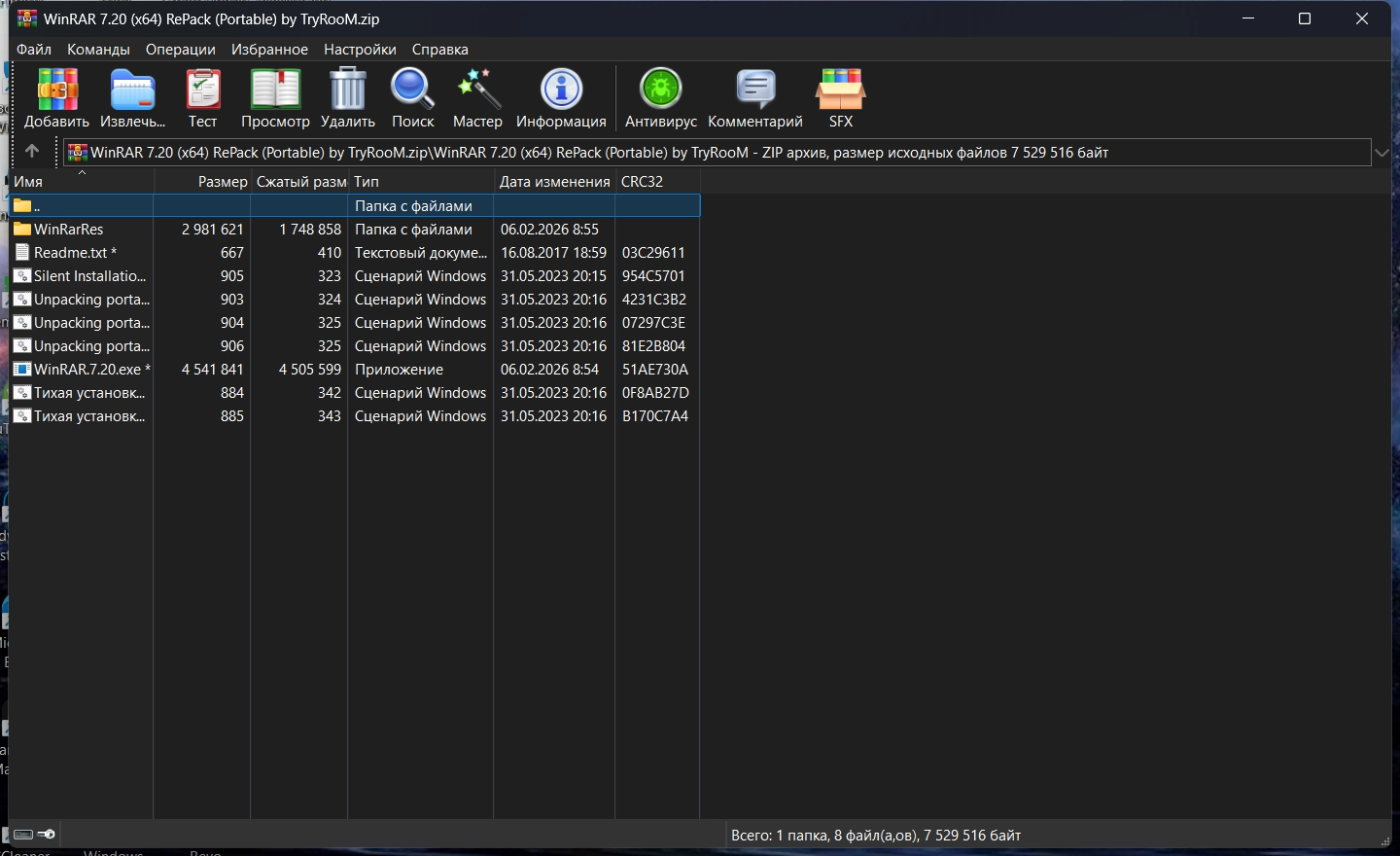Sort by the CRC32 column header

pyautogui.click(x=657, y=182)
